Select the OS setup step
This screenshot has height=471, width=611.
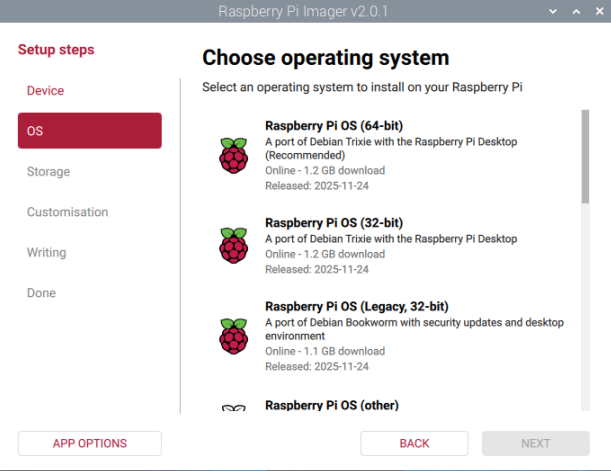(x=89, y=131)
